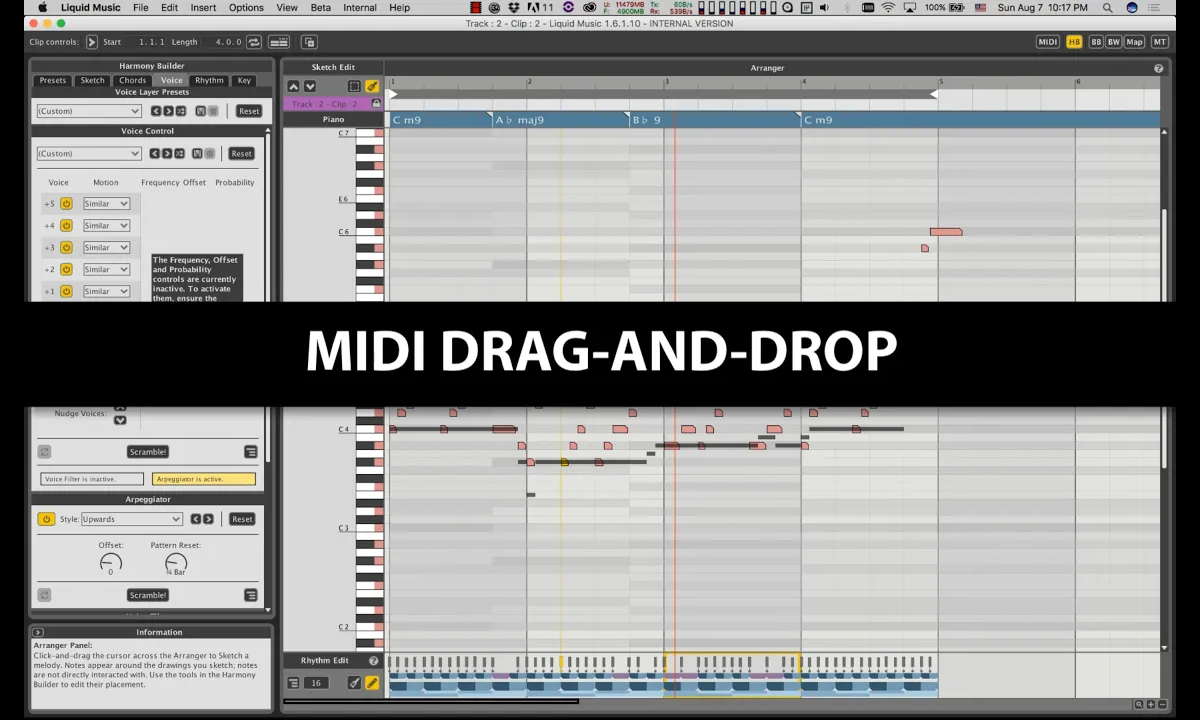Select the Sketch Edit selection marquee tool
1200x720 pixels.
[354, 87]
